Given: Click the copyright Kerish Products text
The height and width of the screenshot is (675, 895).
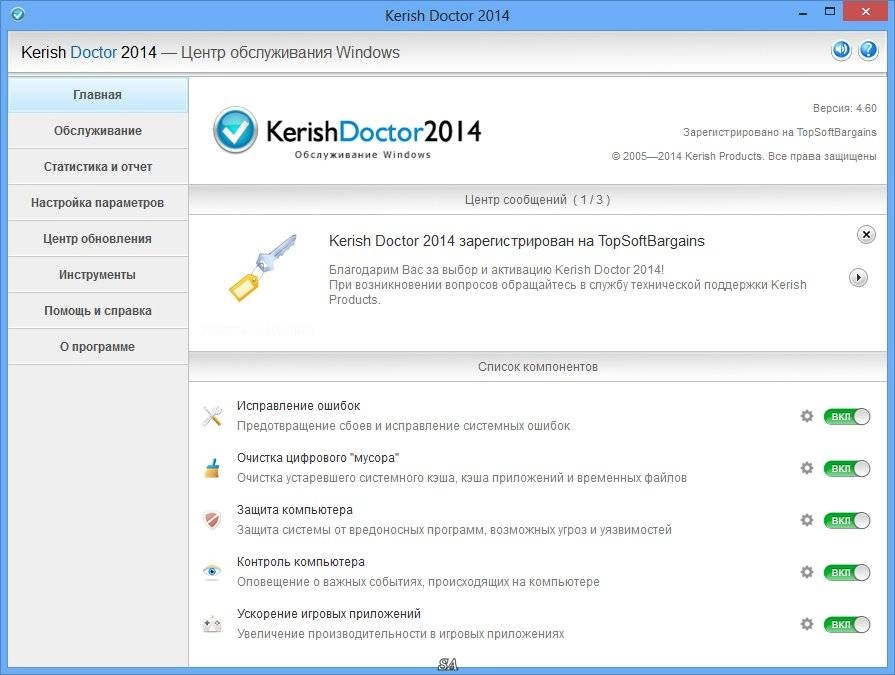Looking at the screenshot, I should 744,156.
